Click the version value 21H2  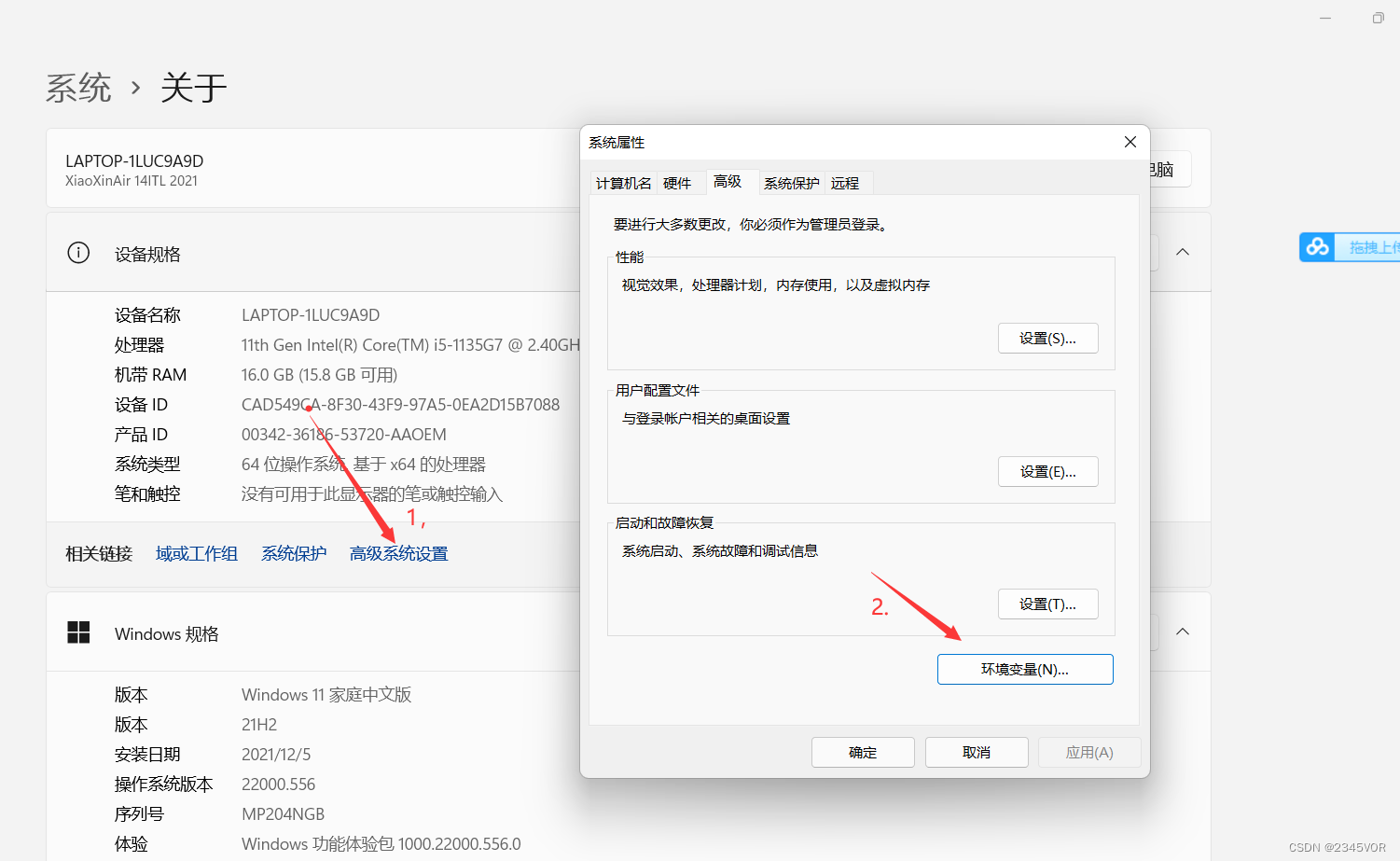point(259,724)
